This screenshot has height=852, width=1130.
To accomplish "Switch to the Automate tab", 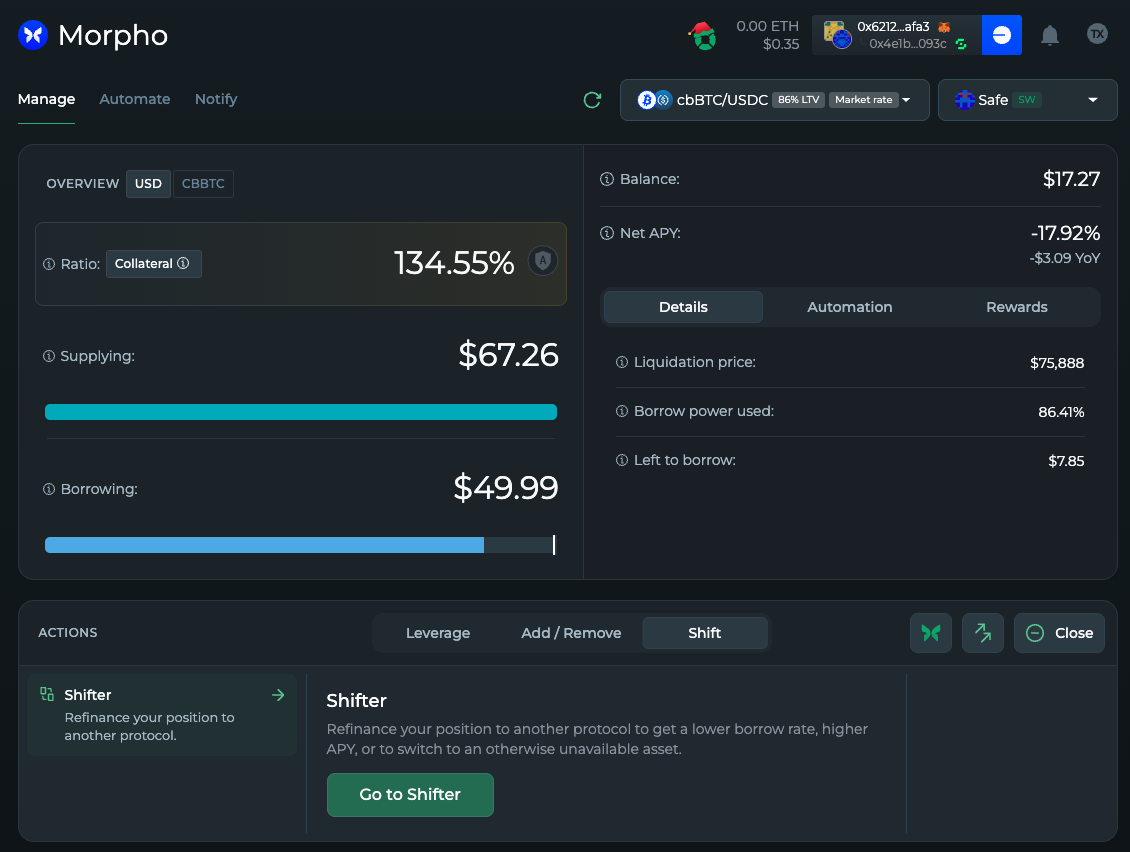I will pyautogui.click(x=135, y=99).
